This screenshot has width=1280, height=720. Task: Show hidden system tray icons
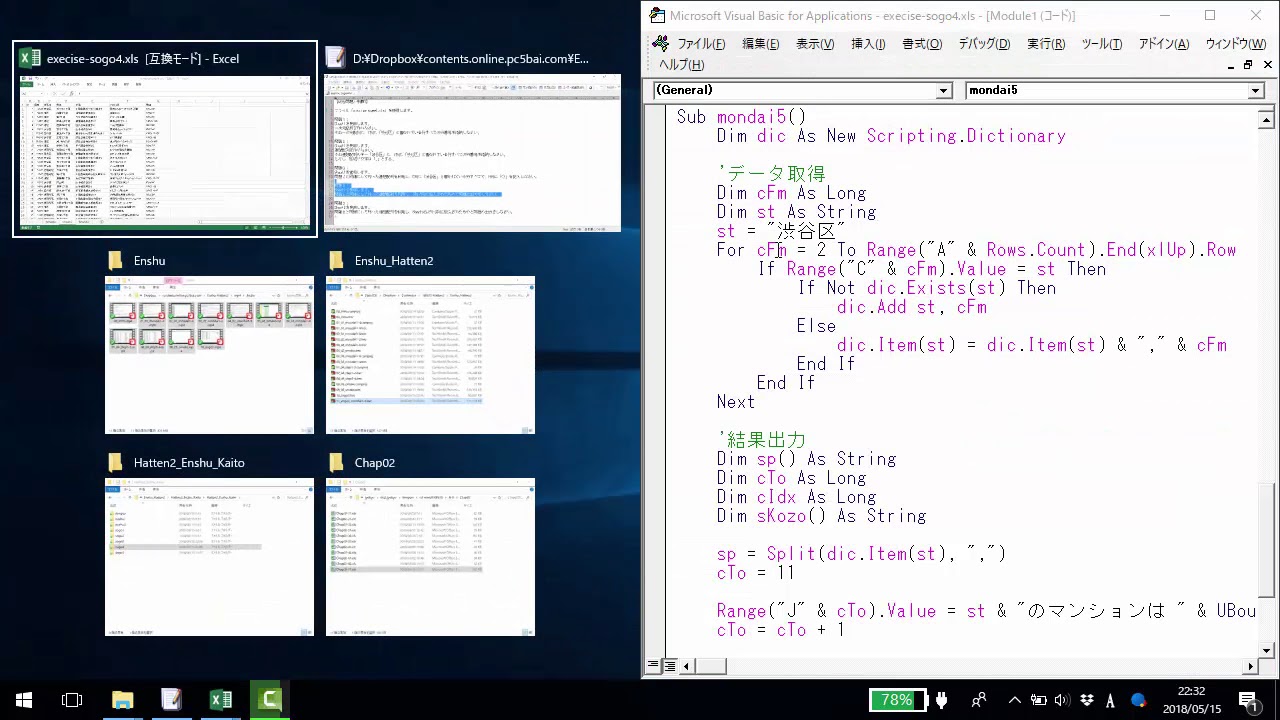(x=1014, y=700)
